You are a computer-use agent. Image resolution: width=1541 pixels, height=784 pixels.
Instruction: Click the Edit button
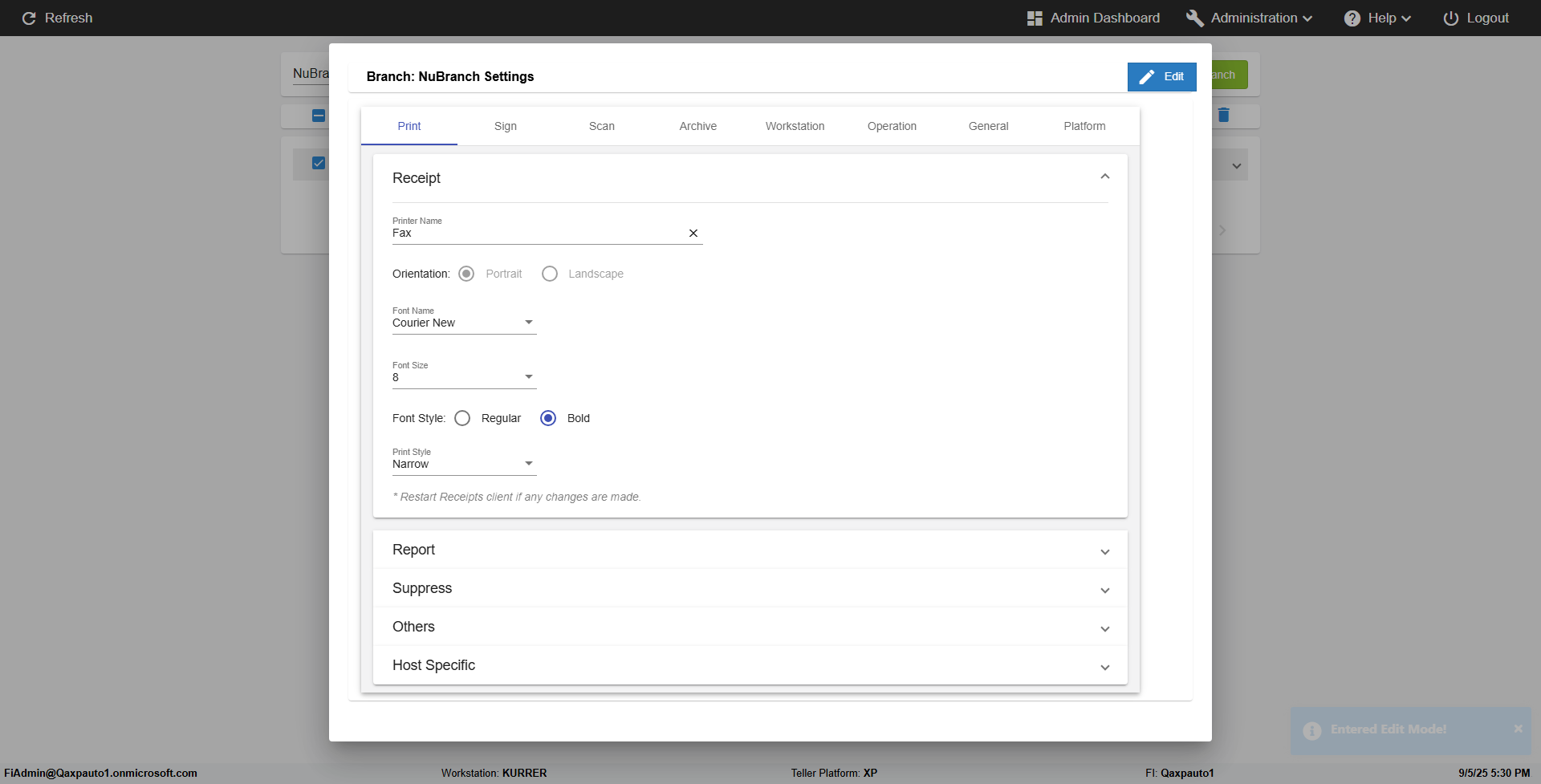click(1161, 76)
